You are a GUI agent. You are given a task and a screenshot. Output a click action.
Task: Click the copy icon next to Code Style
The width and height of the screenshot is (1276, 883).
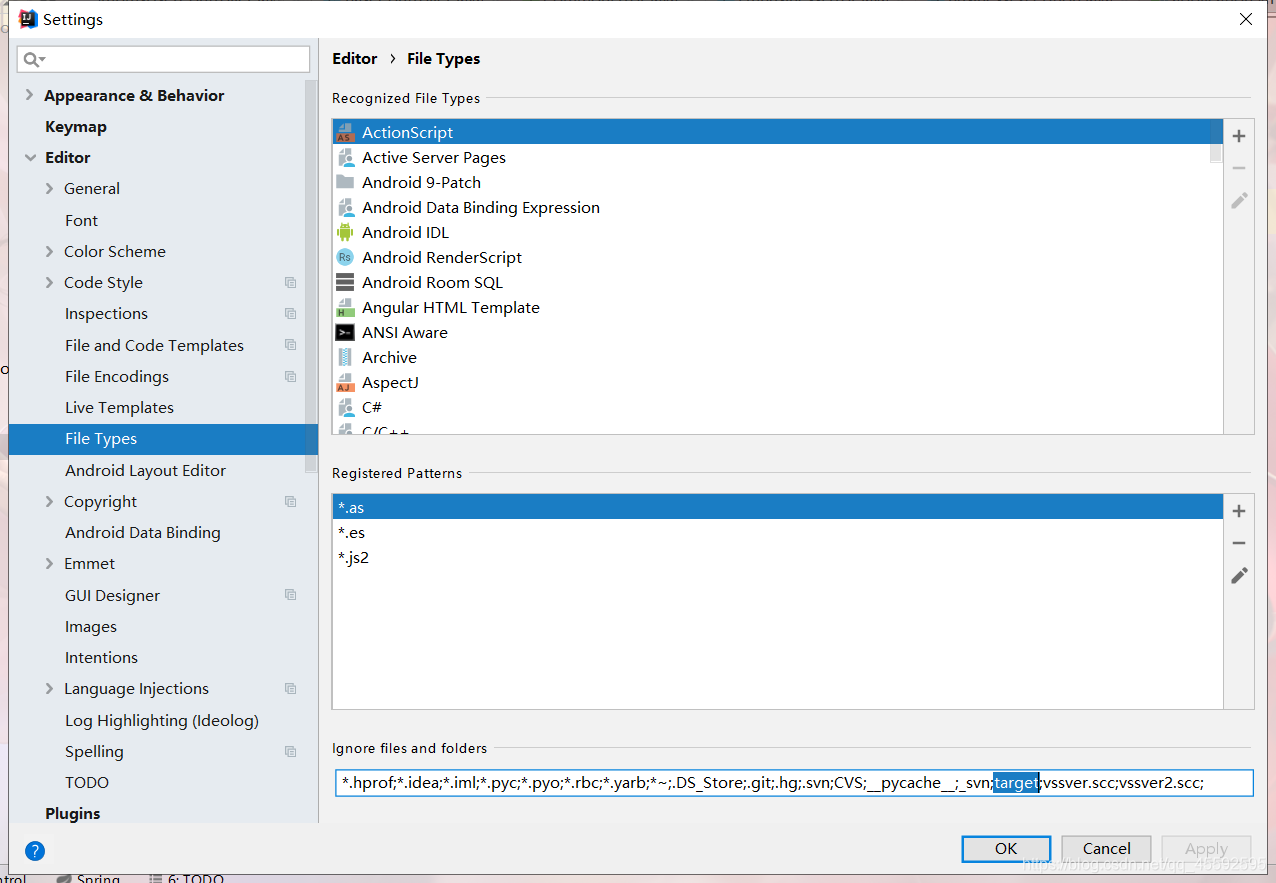[x=290, y=283]
